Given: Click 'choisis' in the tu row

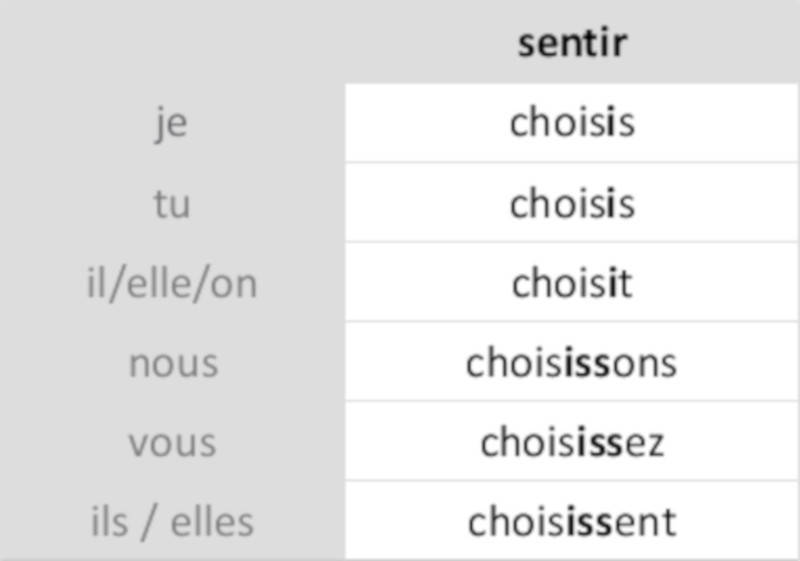Looking at the screenshot, I should pyautogui.click(x=572, y=203).
